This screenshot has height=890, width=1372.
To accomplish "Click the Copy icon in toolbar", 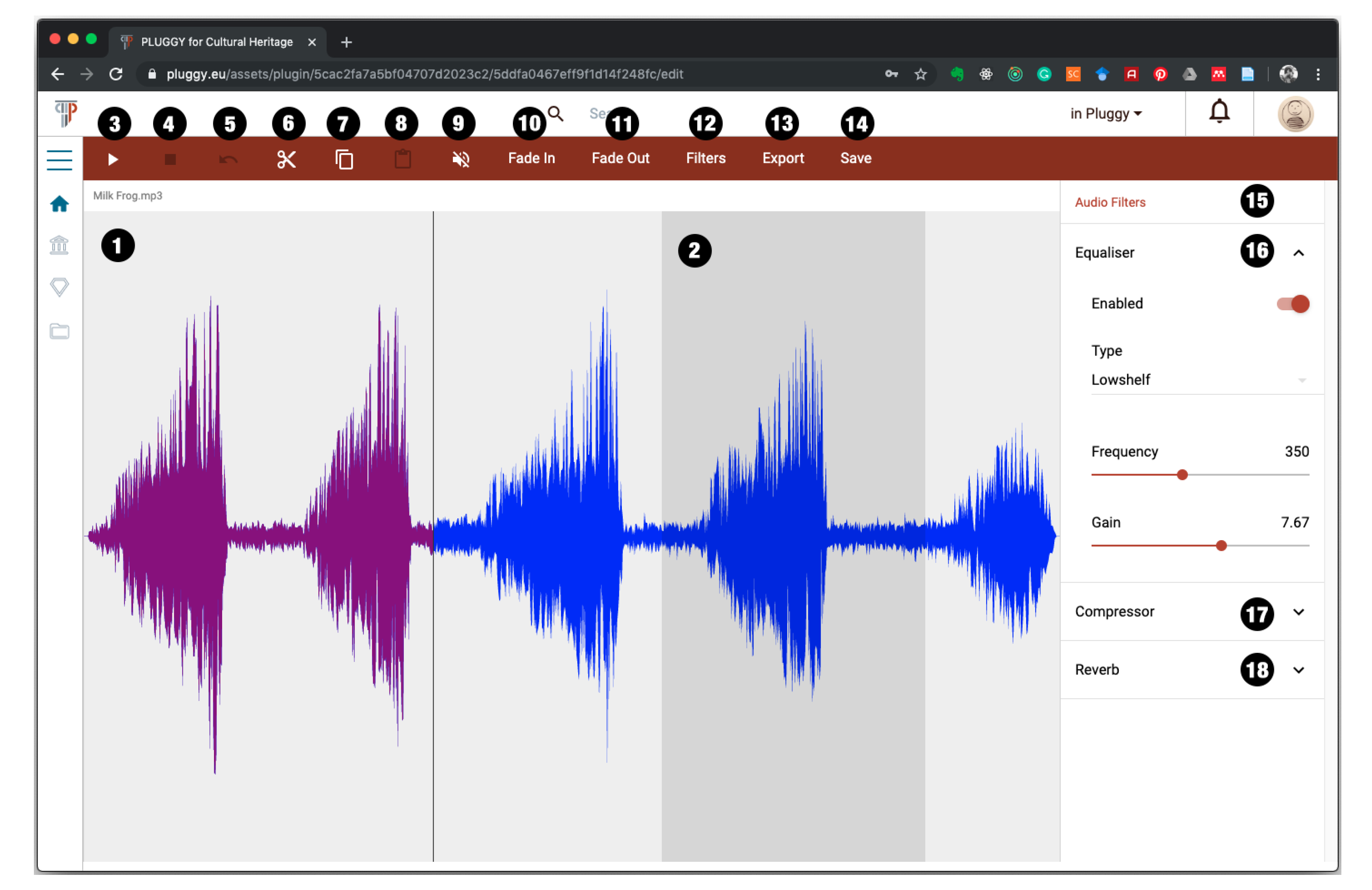I will click(x=344, y=159).
